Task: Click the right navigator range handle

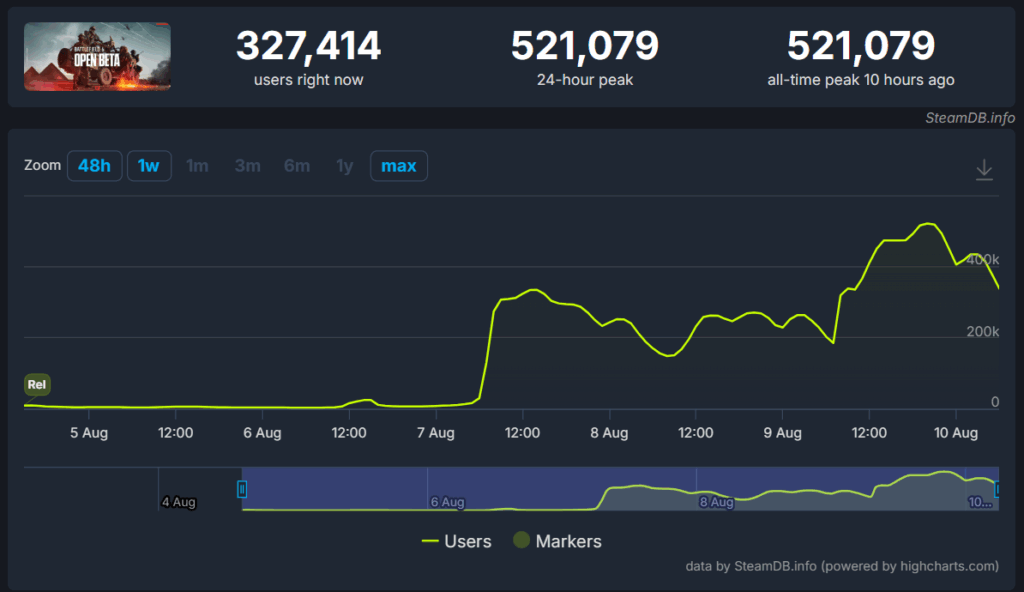Action: (995, 489)
